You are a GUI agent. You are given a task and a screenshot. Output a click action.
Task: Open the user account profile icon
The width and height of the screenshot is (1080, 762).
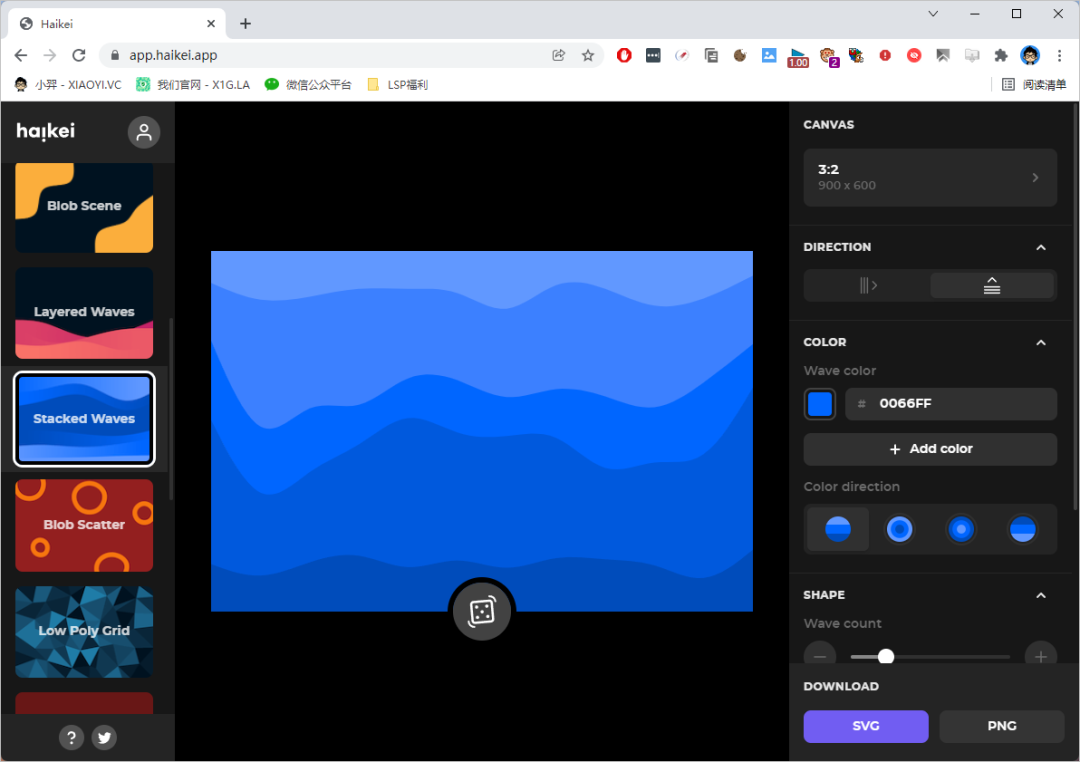(x=143, y=132)
